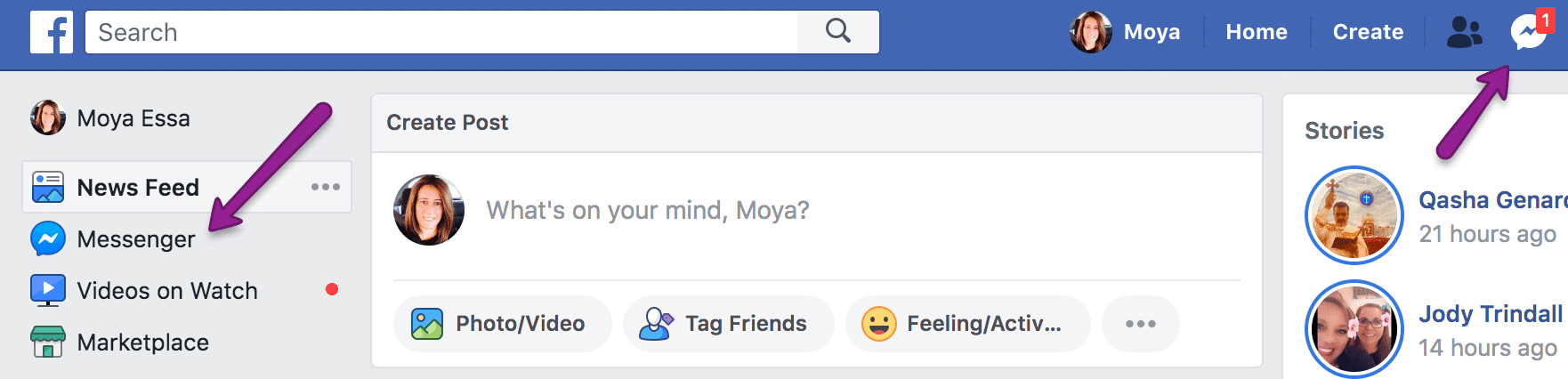Image resolution: width=1568 pixels, height=379 pixels.
Task: View Qasha Genaro's story thumbnail
Action: (1354, 215)
